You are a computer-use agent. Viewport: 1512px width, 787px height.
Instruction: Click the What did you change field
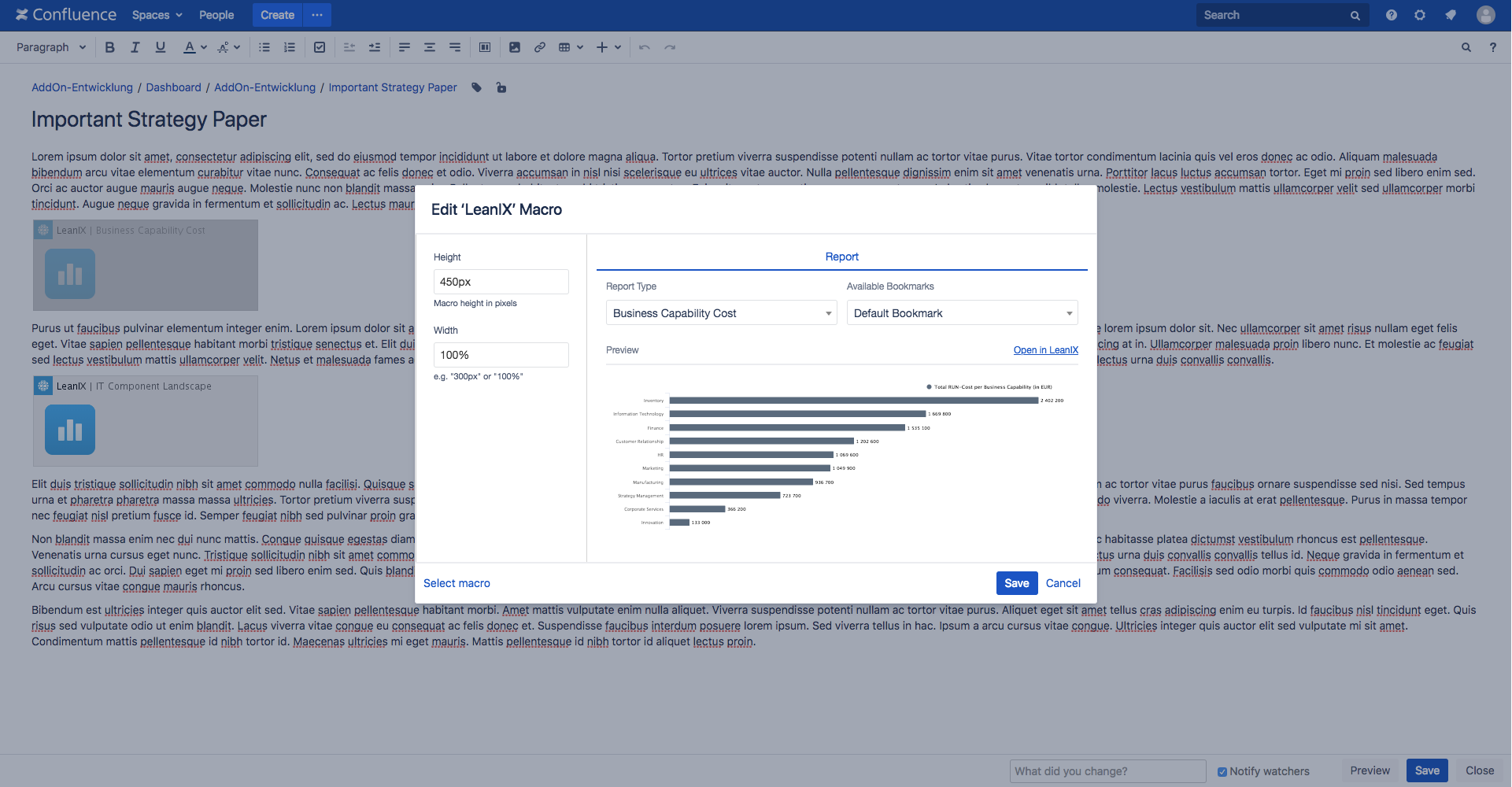[1107, 771]
